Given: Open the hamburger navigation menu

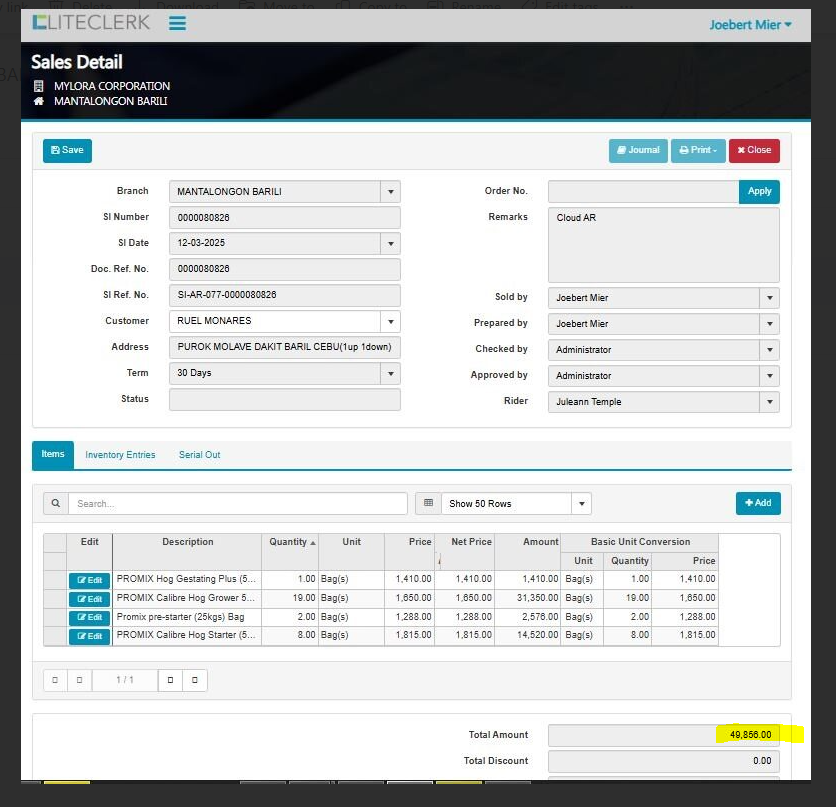Looking at the screenshot, I should click(x=177, y=23).
